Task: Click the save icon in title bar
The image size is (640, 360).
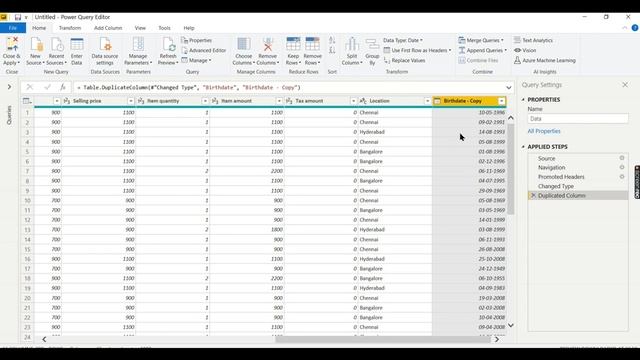Action: pos(18,17)
